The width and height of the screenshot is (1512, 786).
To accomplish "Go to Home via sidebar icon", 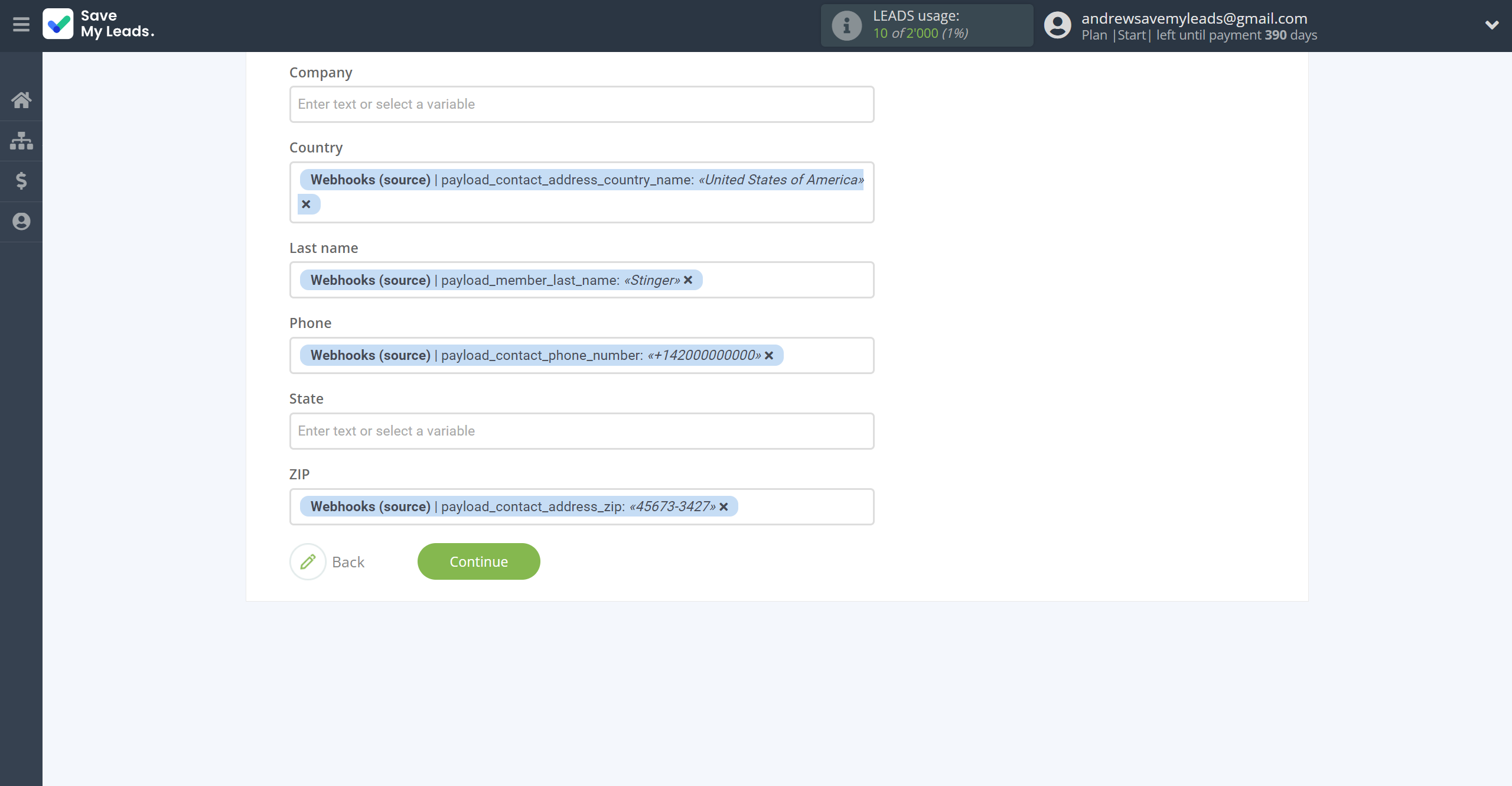I will pyautogui.click(x=21, y=100).
